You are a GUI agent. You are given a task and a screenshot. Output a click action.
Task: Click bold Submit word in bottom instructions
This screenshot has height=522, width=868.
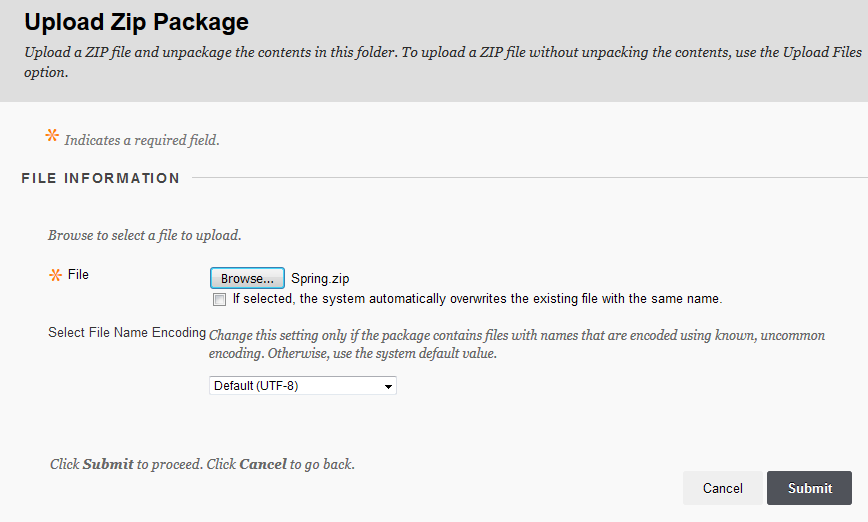coord(108,464)
